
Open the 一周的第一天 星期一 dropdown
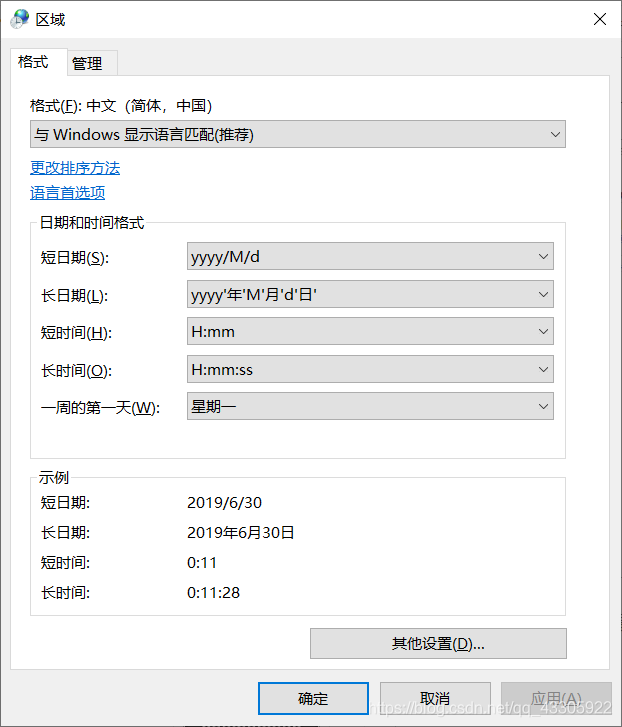(370, 407)
